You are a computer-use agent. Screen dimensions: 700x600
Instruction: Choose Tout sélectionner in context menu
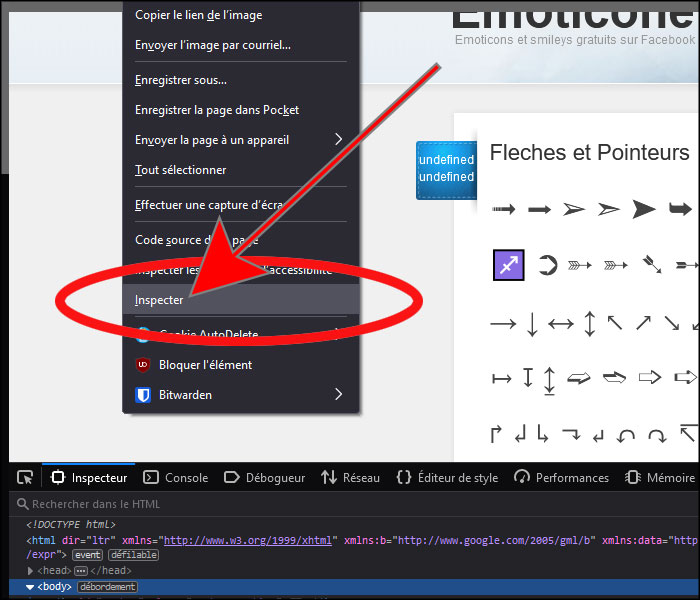point(241,170)
